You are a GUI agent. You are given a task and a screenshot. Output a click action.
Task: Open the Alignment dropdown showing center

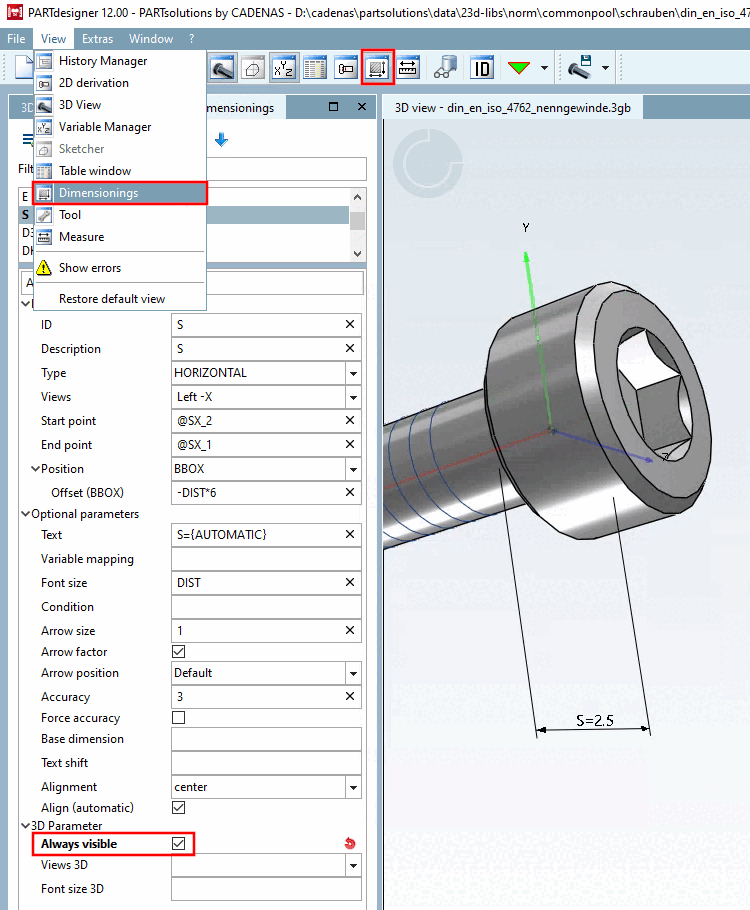click(x=353, y=788)
